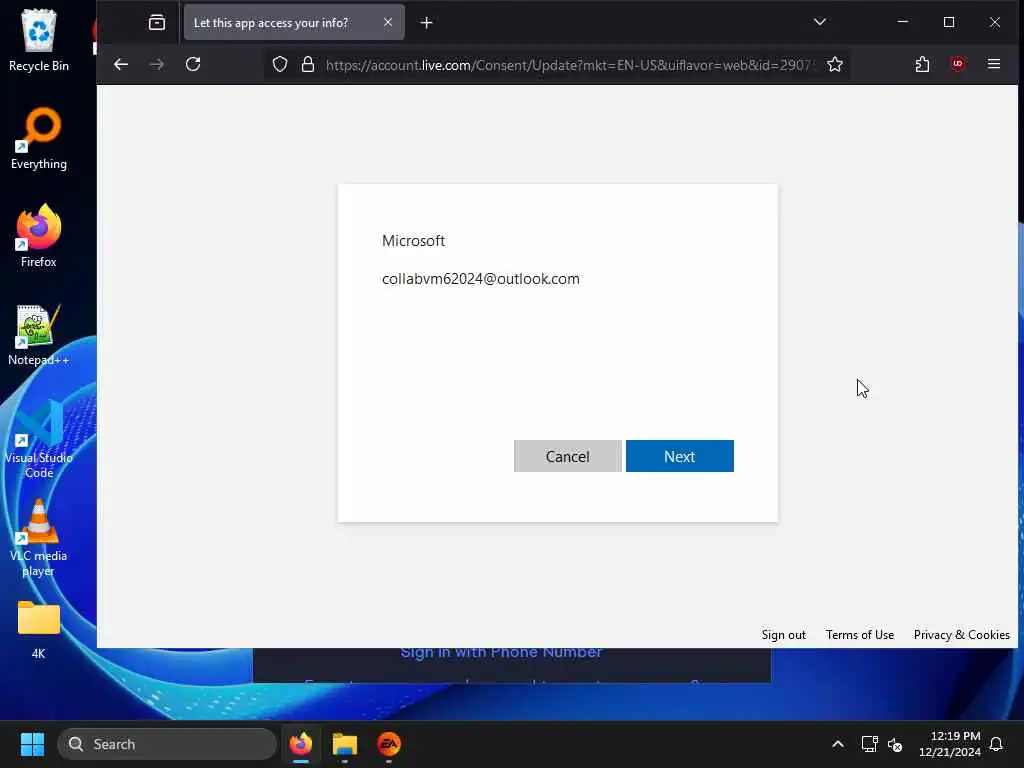Open the Terms of Use link
This screenshot has height=768, width=1024.
click(859, 635)
